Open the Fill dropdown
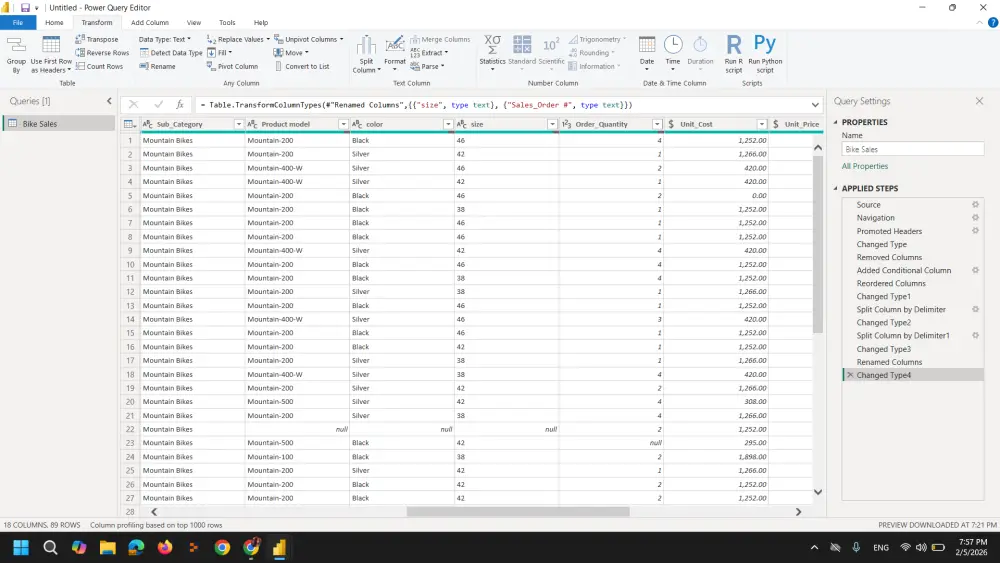This screenshot has height=563, width=1000. coord(219,53)
